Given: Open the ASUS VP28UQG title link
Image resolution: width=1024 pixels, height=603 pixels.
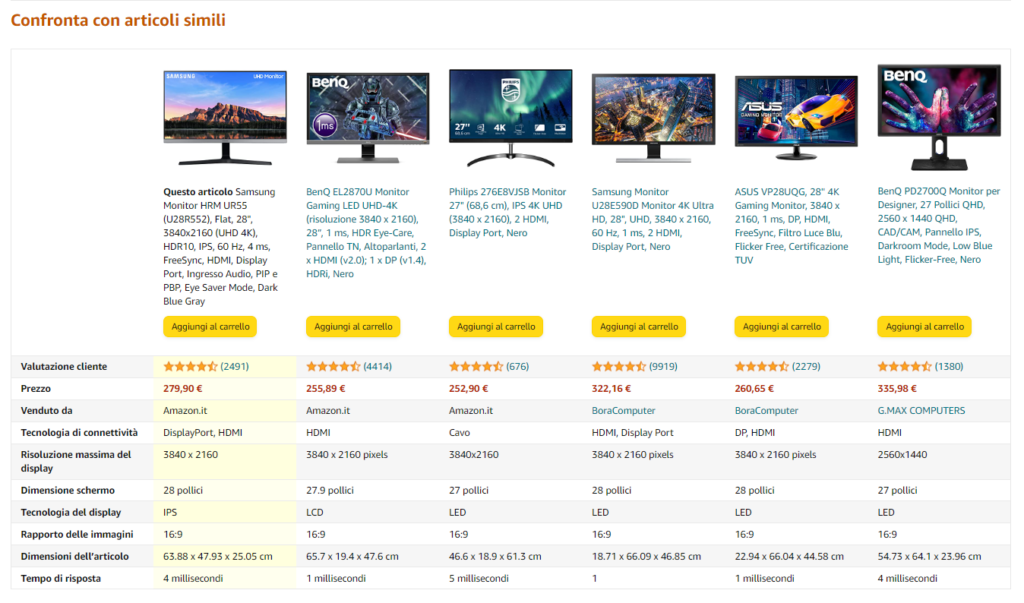Looking at the screenshot, I should (792, 226).
